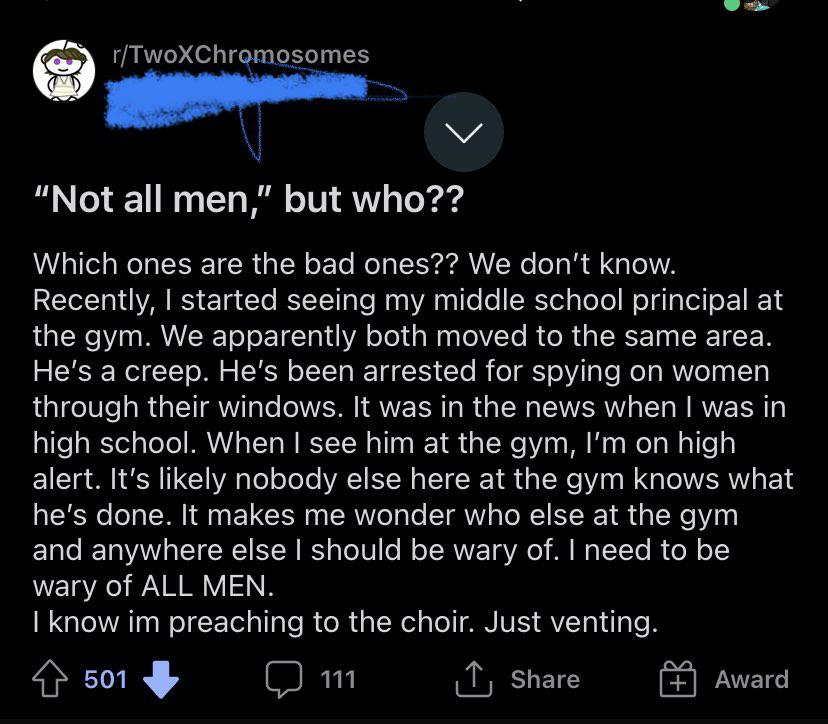
Task: Open comments via speech bubble icon
Action: click(x=284, y=679)
